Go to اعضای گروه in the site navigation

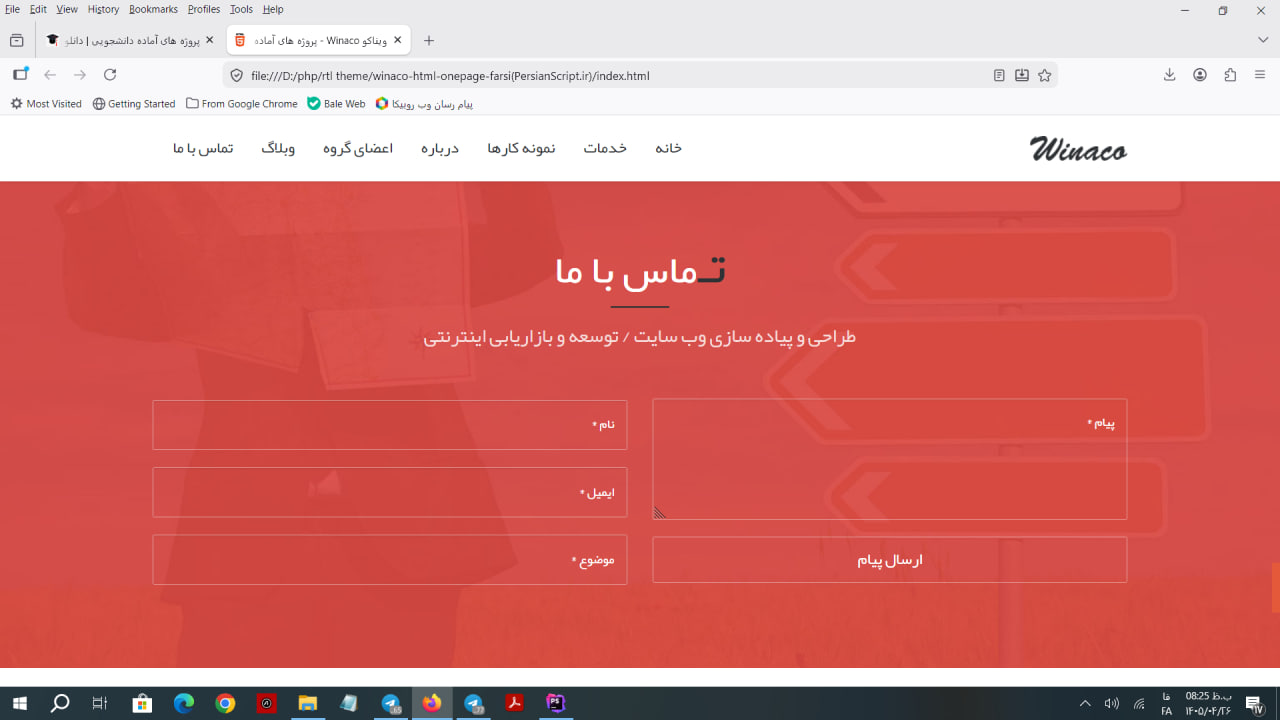(x=358, y=148)
